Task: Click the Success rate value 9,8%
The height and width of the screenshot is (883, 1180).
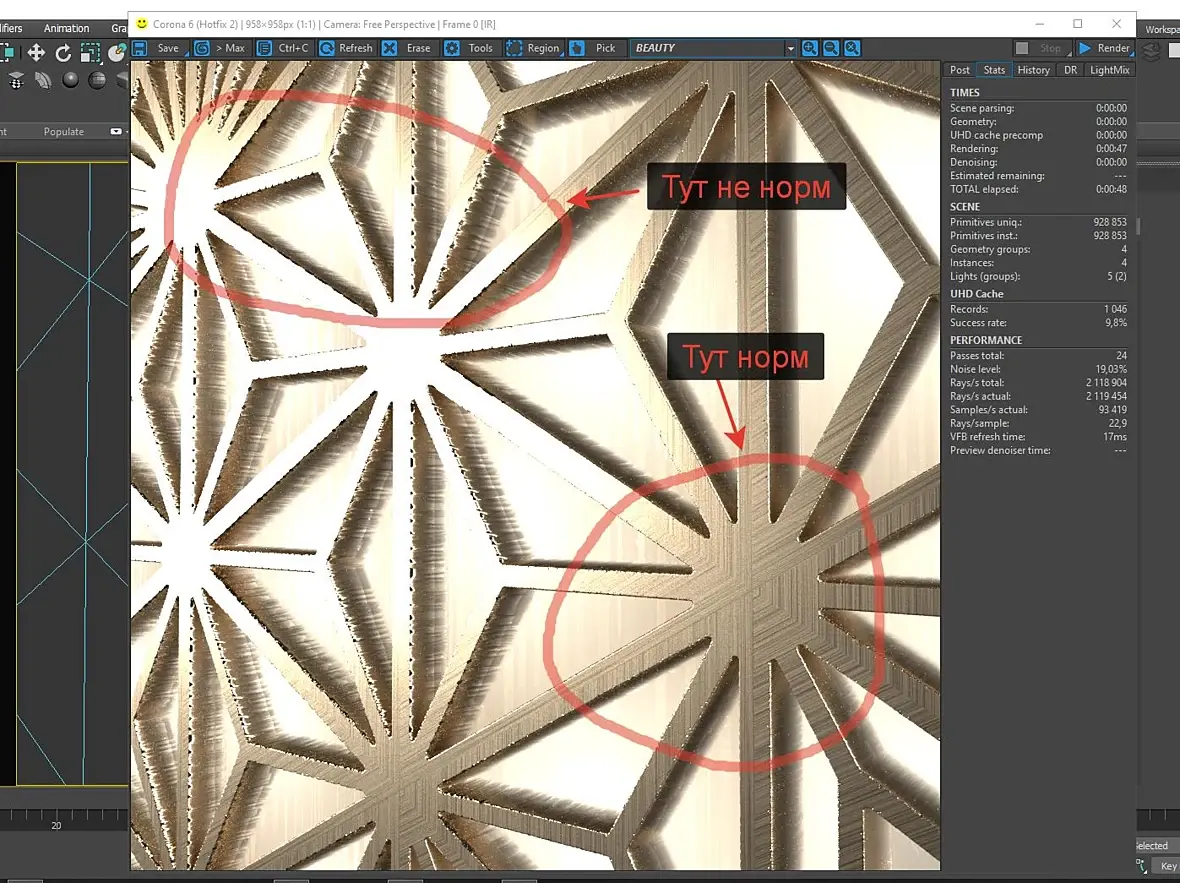Action: 1116,322
